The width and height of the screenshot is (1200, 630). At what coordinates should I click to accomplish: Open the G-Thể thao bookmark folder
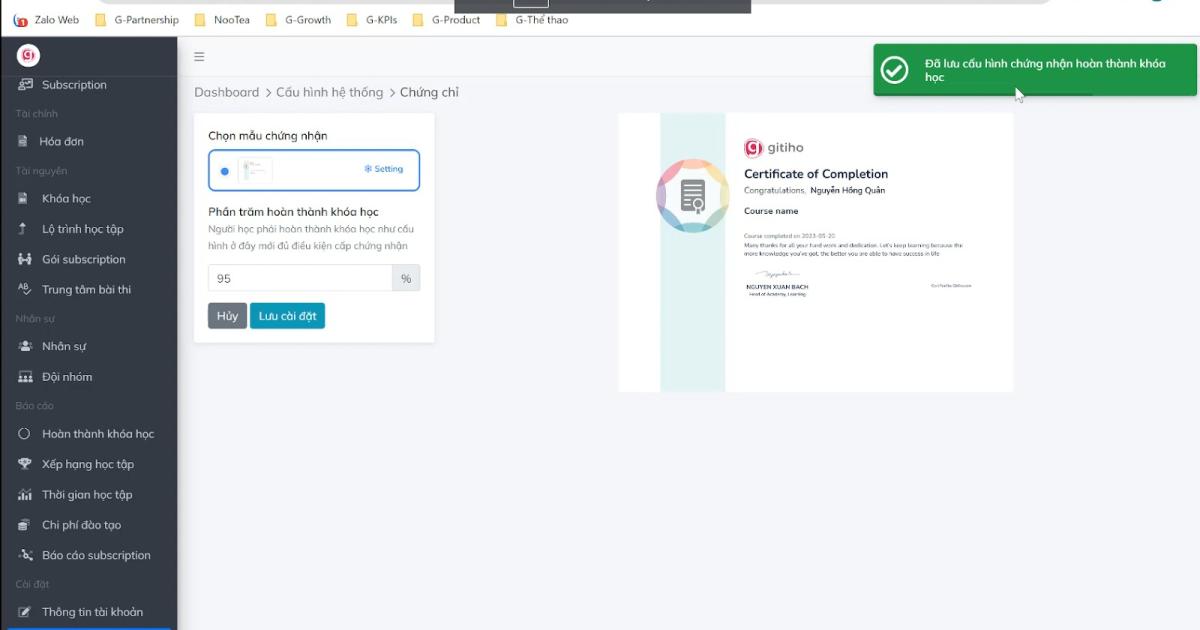pyautogui.click(x=531, y=20)
